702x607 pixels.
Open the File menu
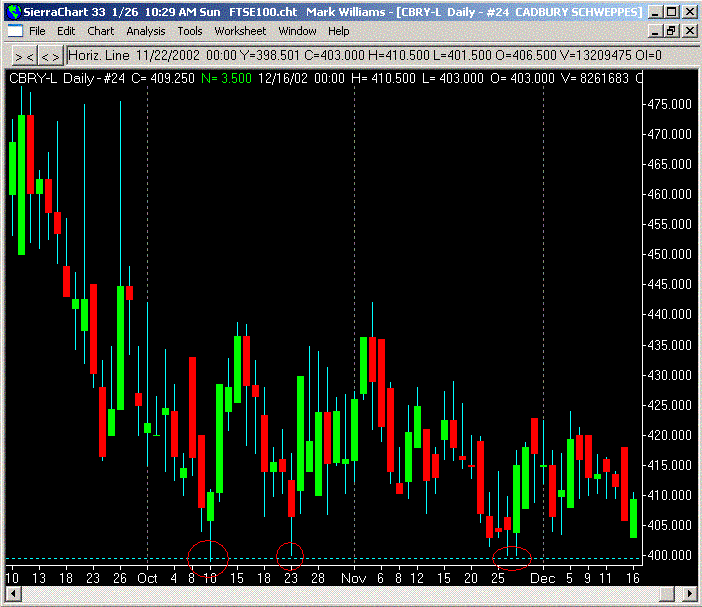(37, 31)
